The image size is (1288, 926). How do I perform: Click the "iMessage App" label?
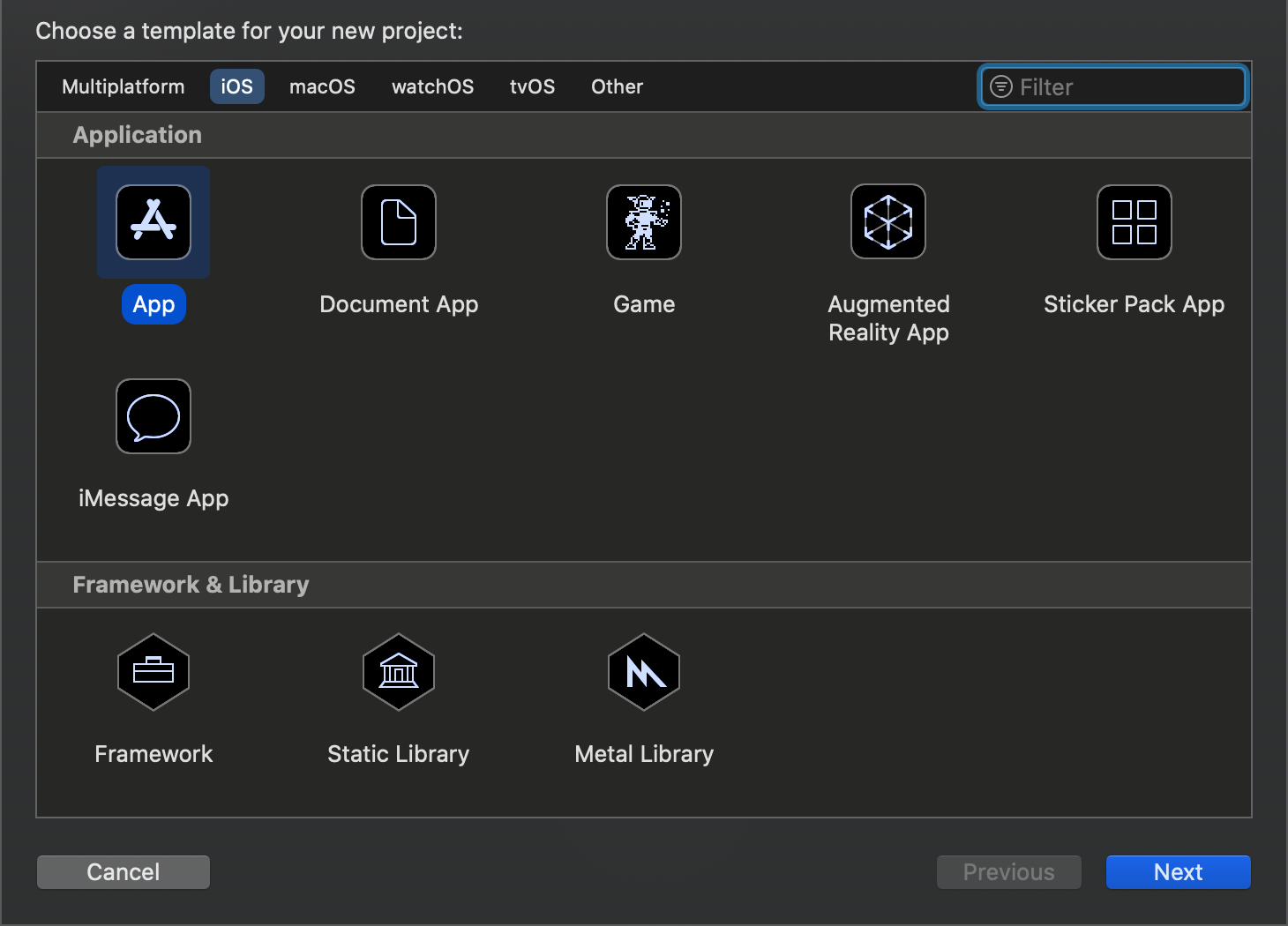pyautogui.click(x=154, y=498)
